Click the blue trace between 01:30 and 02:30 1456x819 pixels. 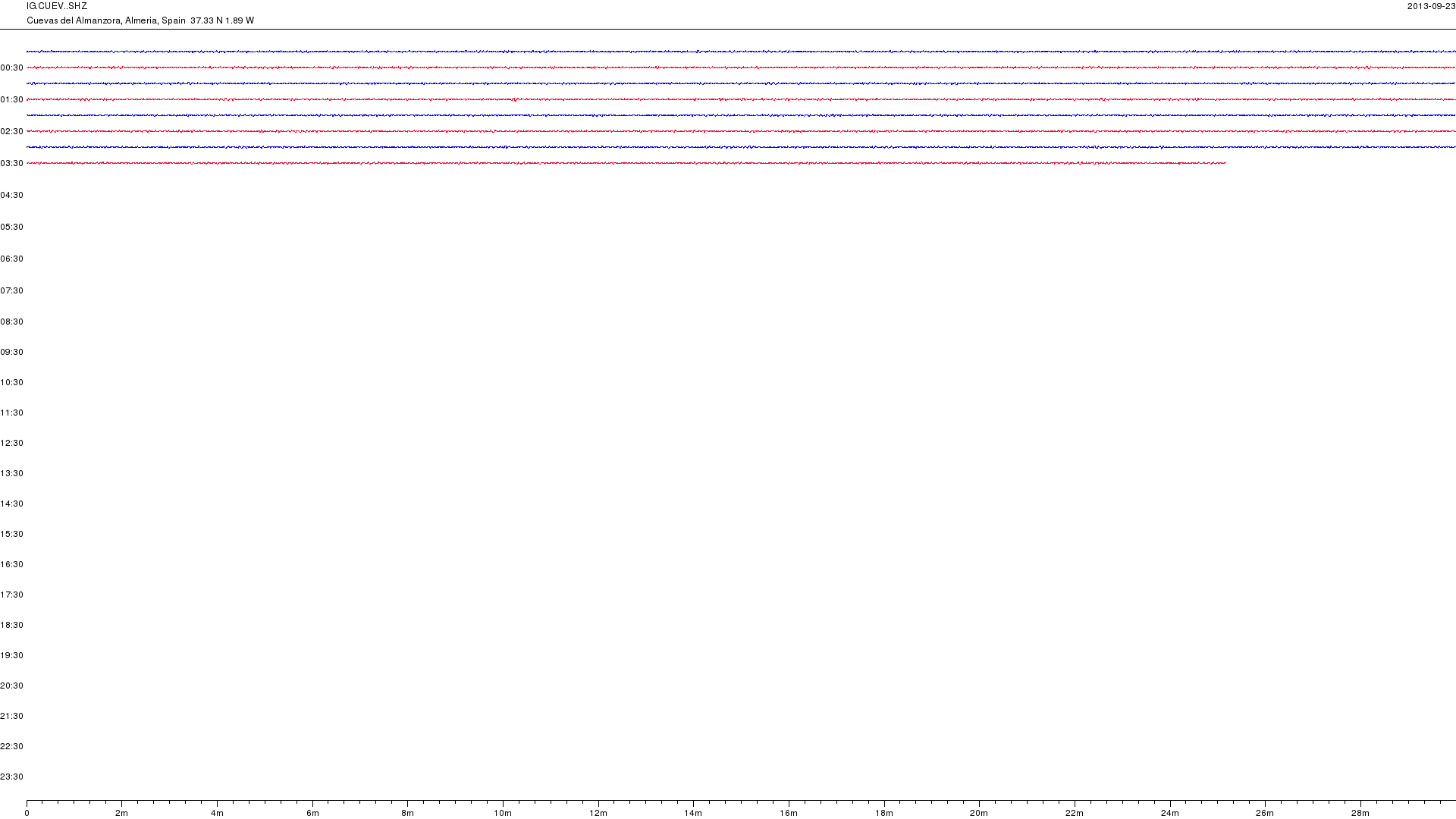coord(741,115)
